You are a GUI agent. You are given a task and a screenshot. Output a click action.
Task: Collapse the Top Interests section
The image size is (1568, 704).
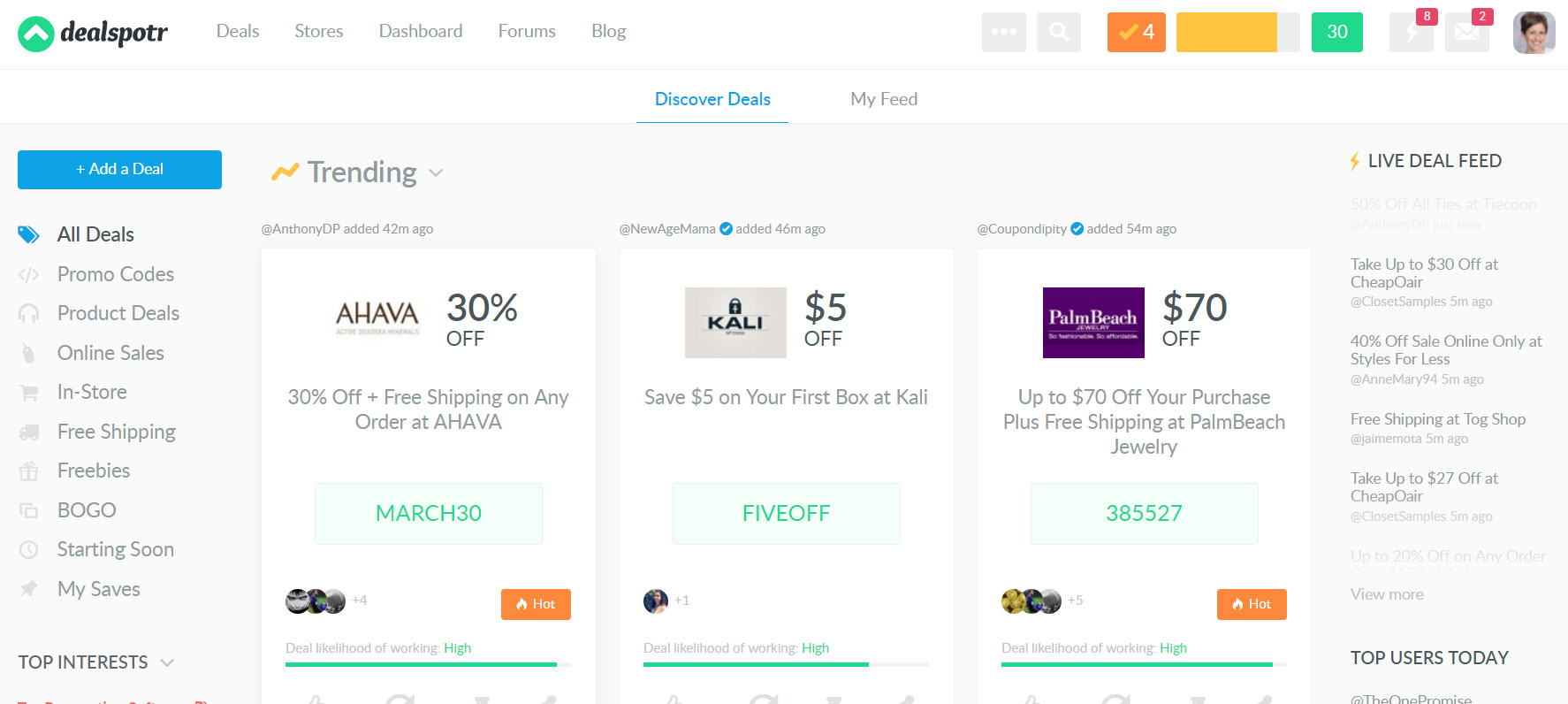pyautogui.click(x=167, y=662)
